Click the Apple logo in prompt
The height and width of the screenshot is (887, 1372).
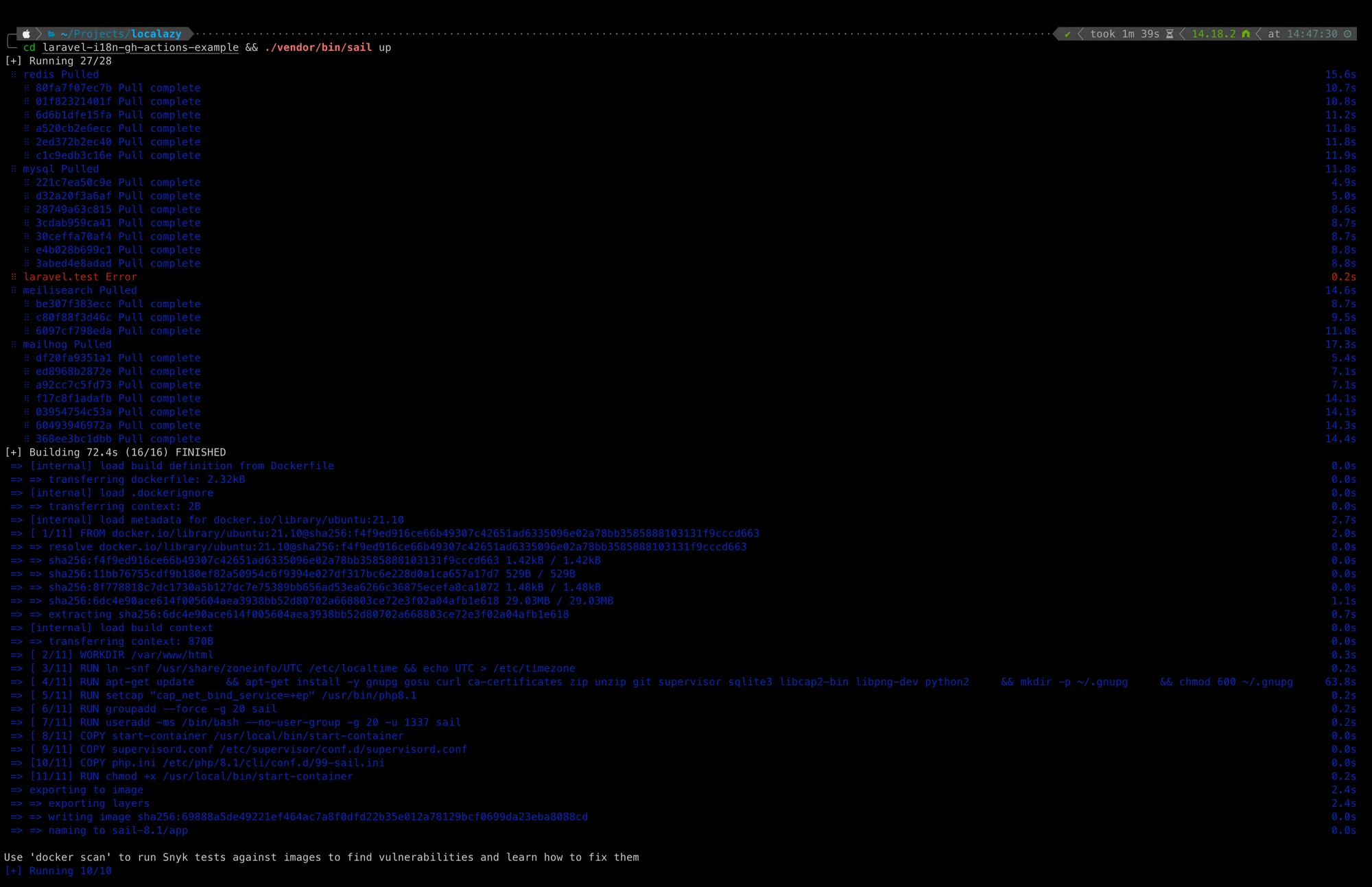(26, 34)
